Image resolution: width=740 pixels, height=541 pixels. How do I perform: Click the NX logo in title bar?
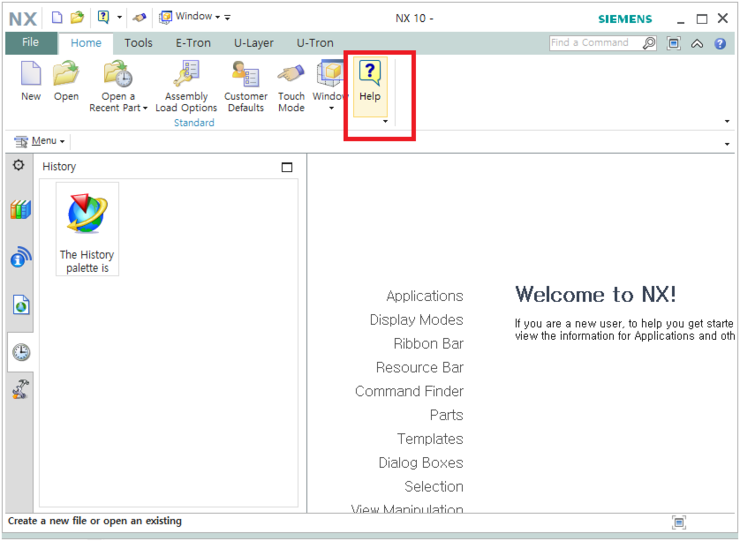(23, 19)
